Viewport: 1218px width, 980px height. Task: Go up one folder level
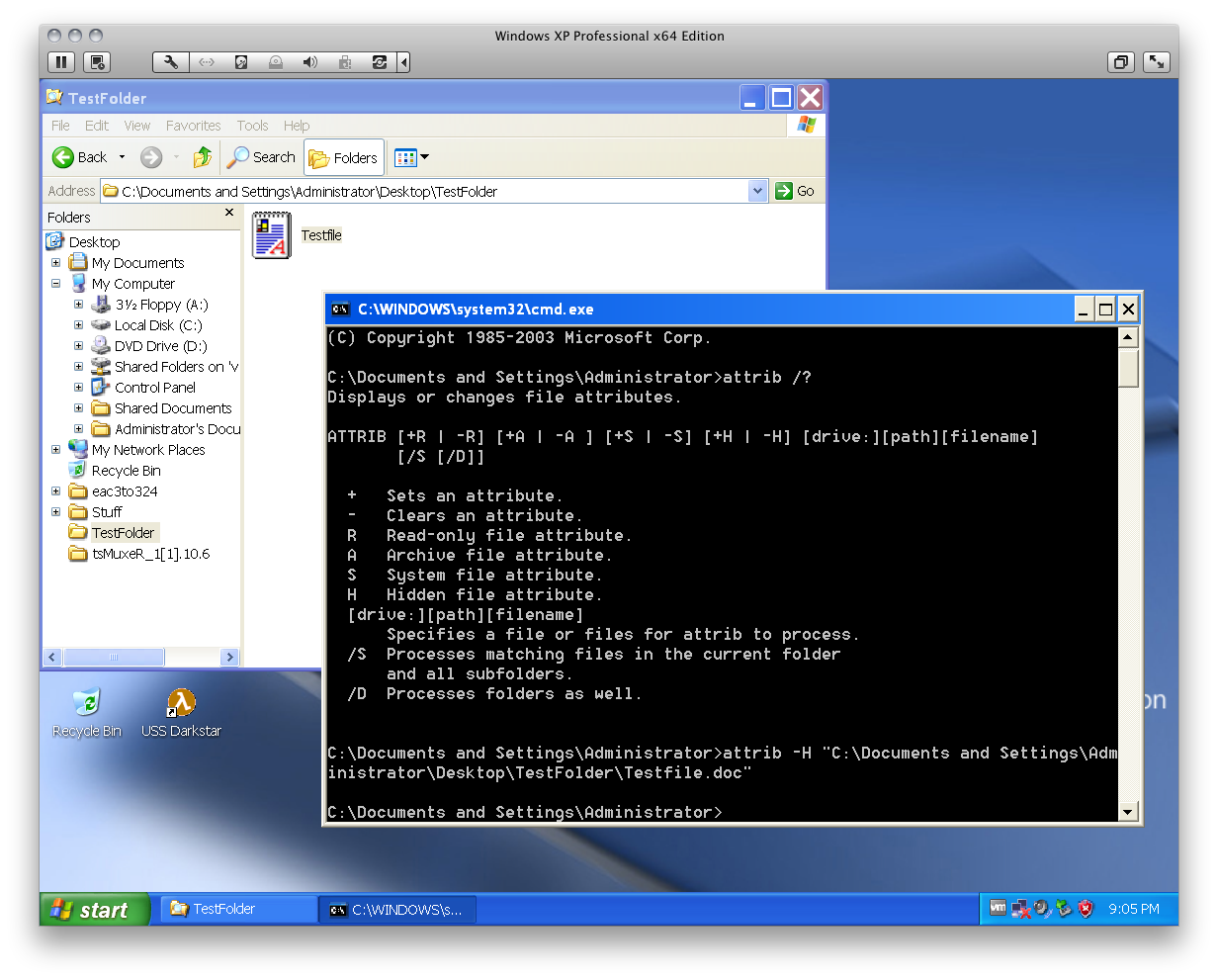pos(203,157)
